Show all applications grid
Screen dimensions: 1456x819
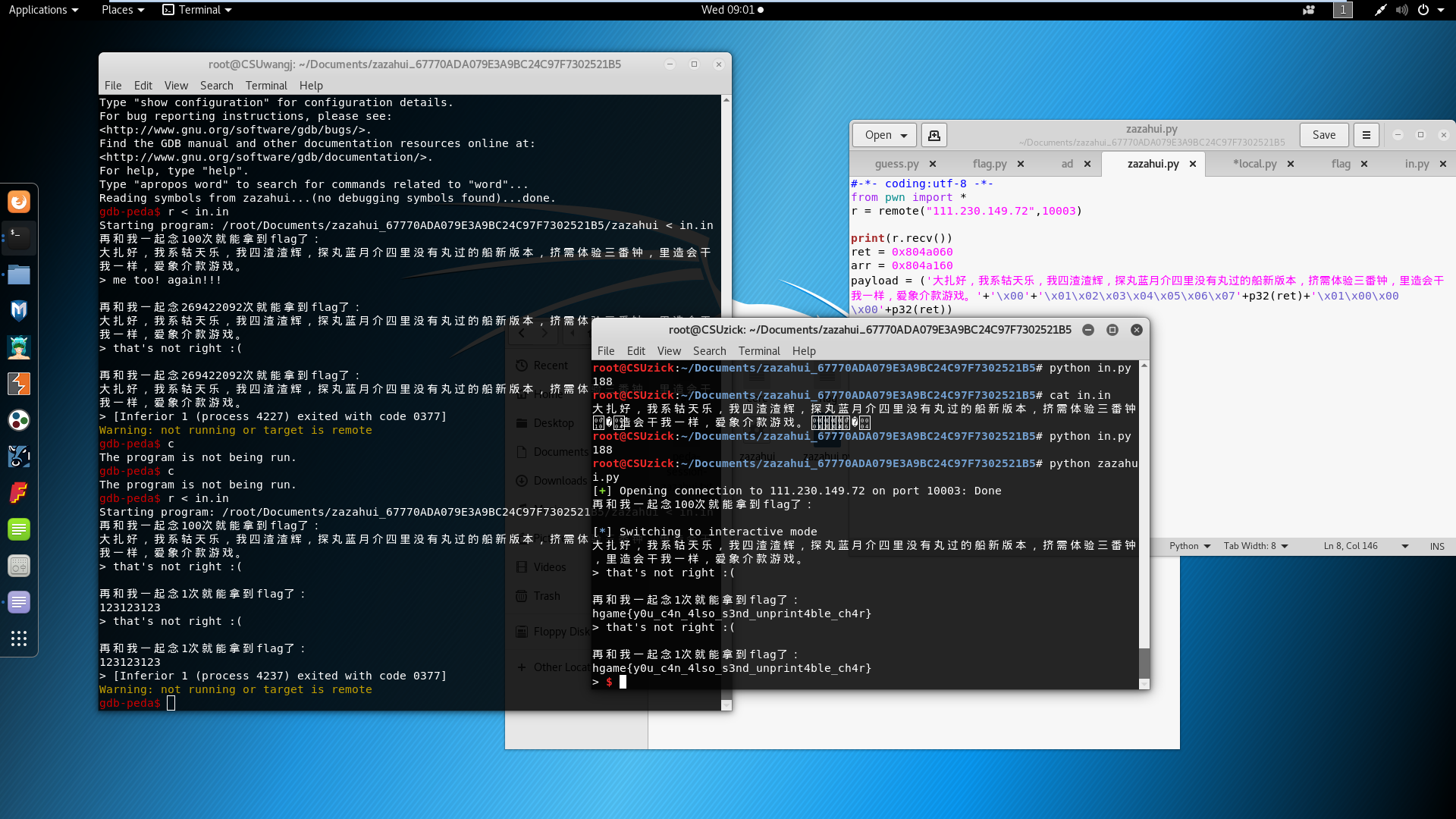(x=19, y=639)
